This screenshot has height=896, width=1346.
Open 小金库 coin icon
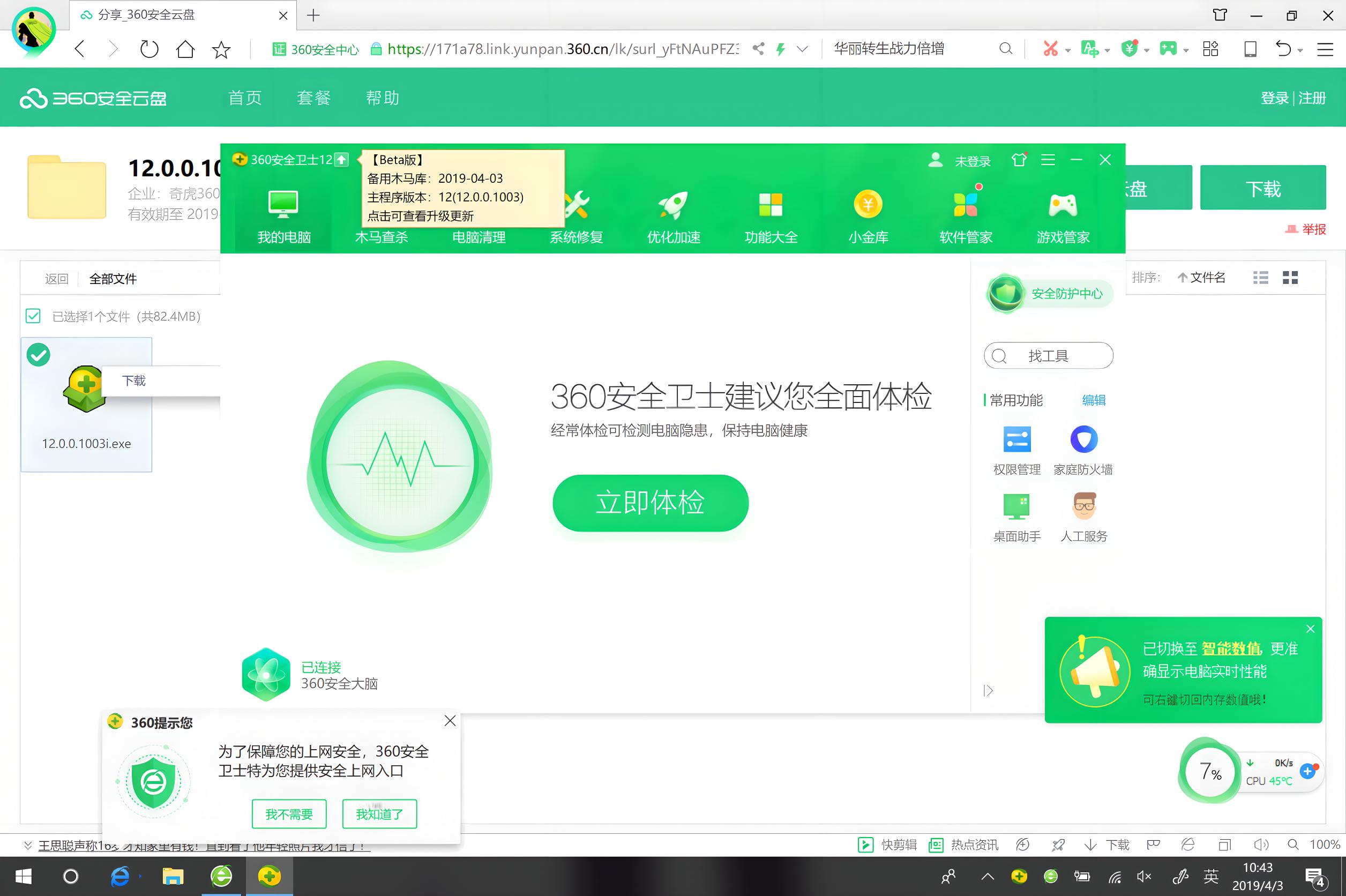click(868, 204)
